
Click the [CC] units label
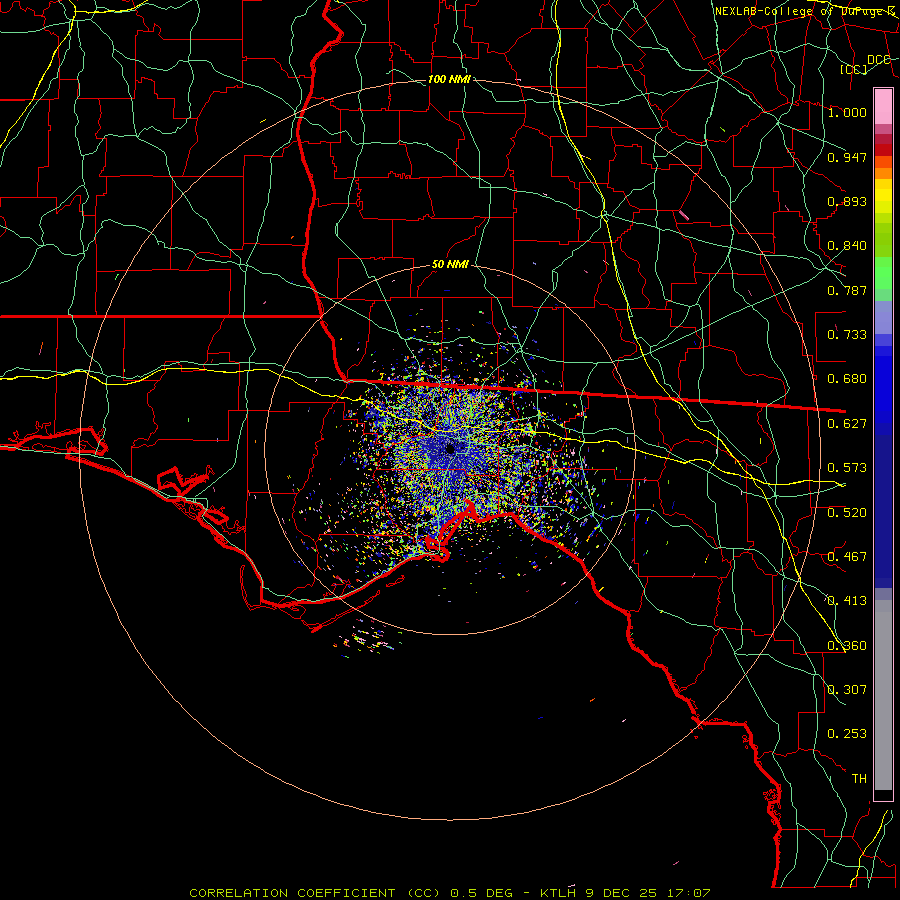pyautogui.click(x=854, y=69)
